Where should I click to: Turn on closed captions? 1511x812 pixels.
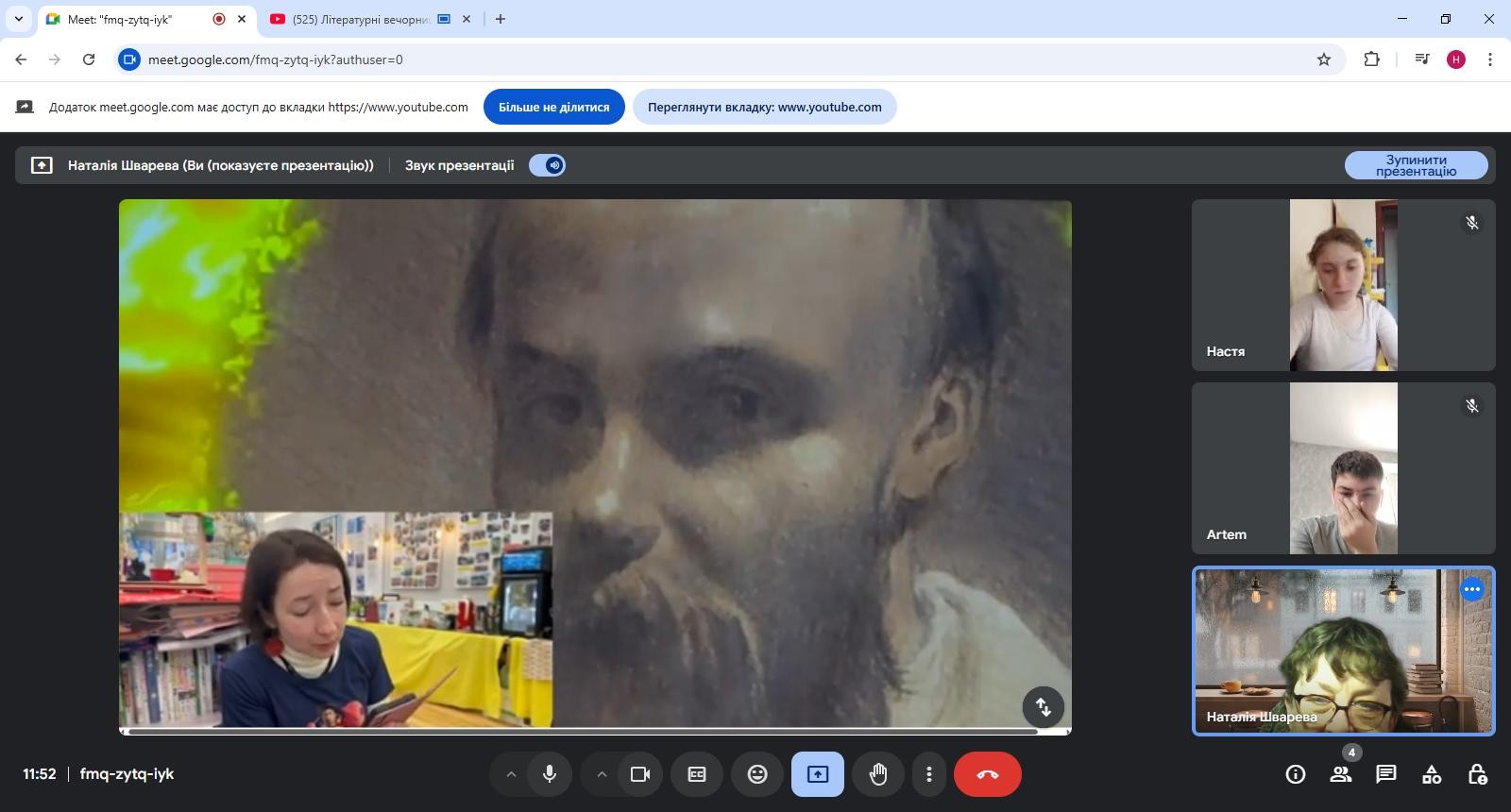[697, 774]
